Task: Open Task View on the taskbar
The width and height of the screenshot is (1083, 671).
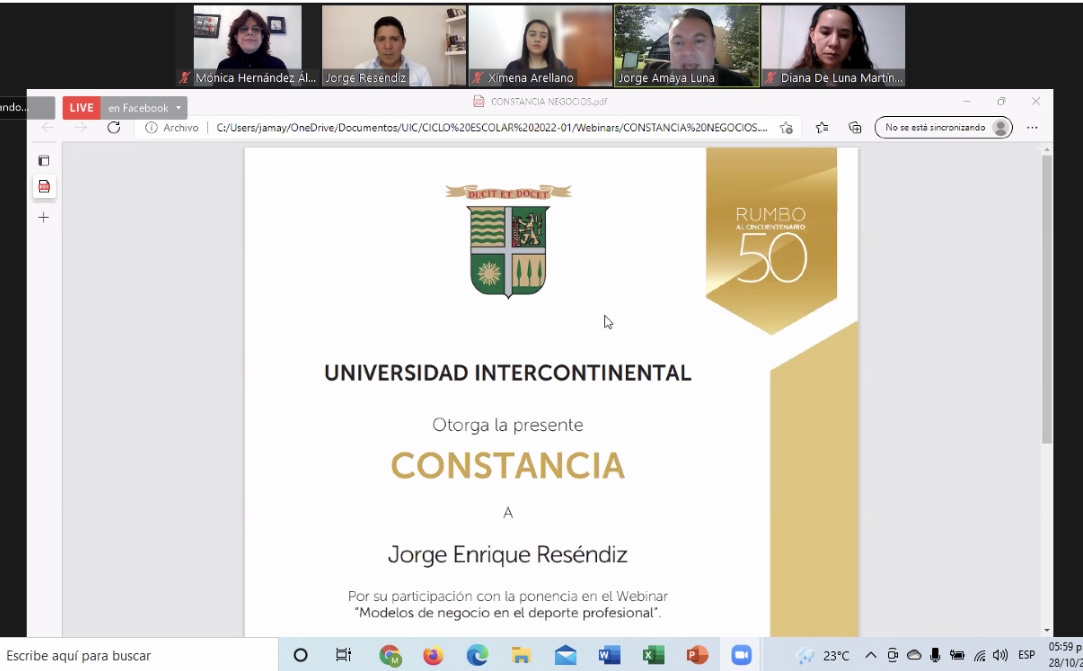Action: click(x=343, y=655)
